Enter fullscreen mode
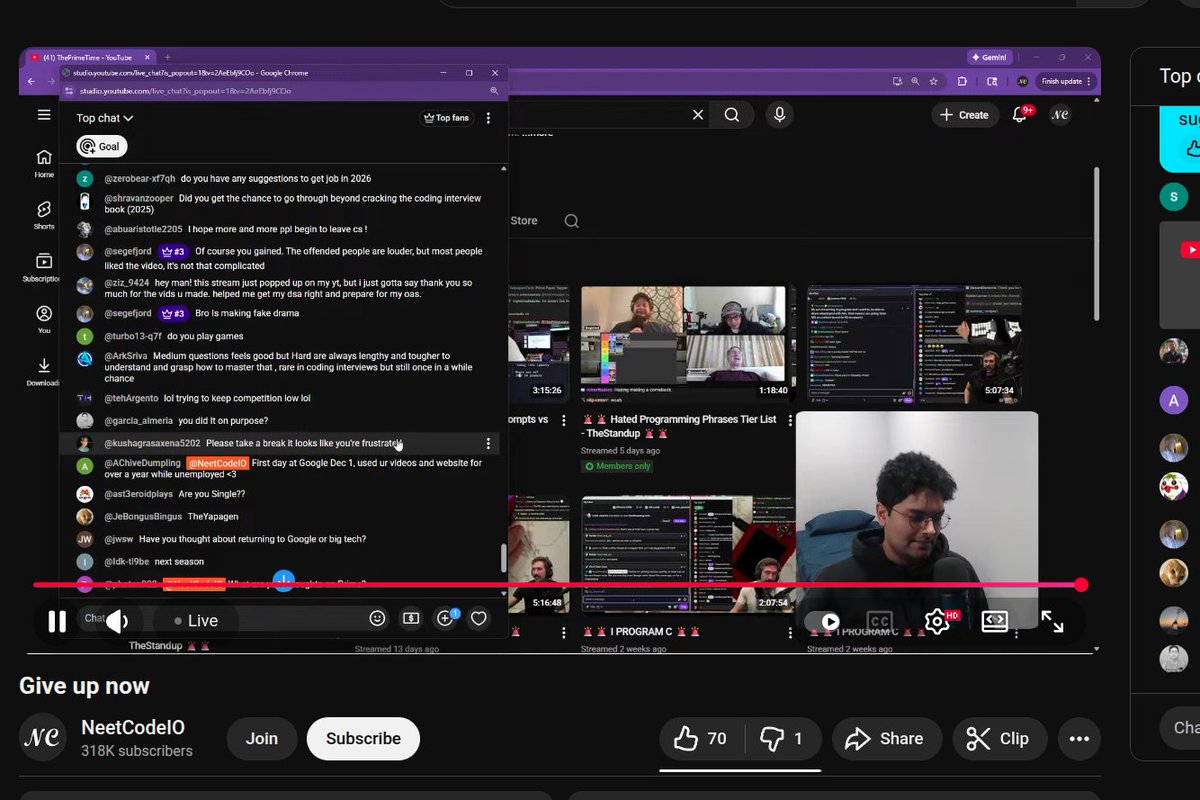Viewport: 1200px width, 800px height. (x=1052, y=621)
